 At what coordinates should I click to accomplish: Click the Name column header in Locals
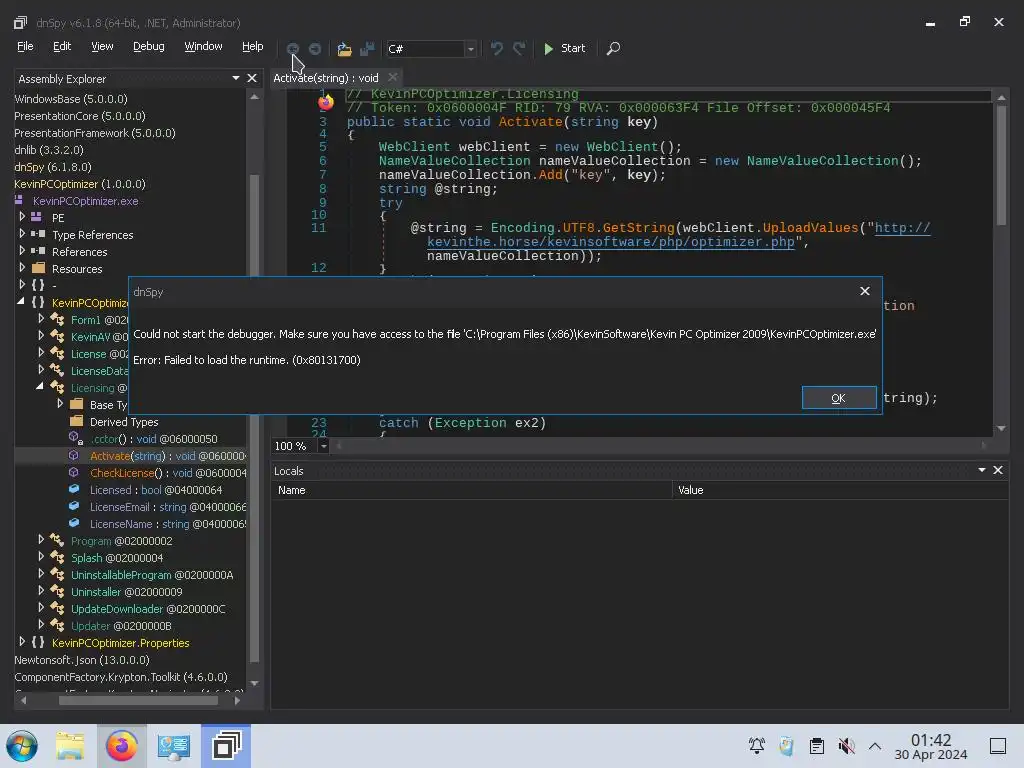[471, 490]
